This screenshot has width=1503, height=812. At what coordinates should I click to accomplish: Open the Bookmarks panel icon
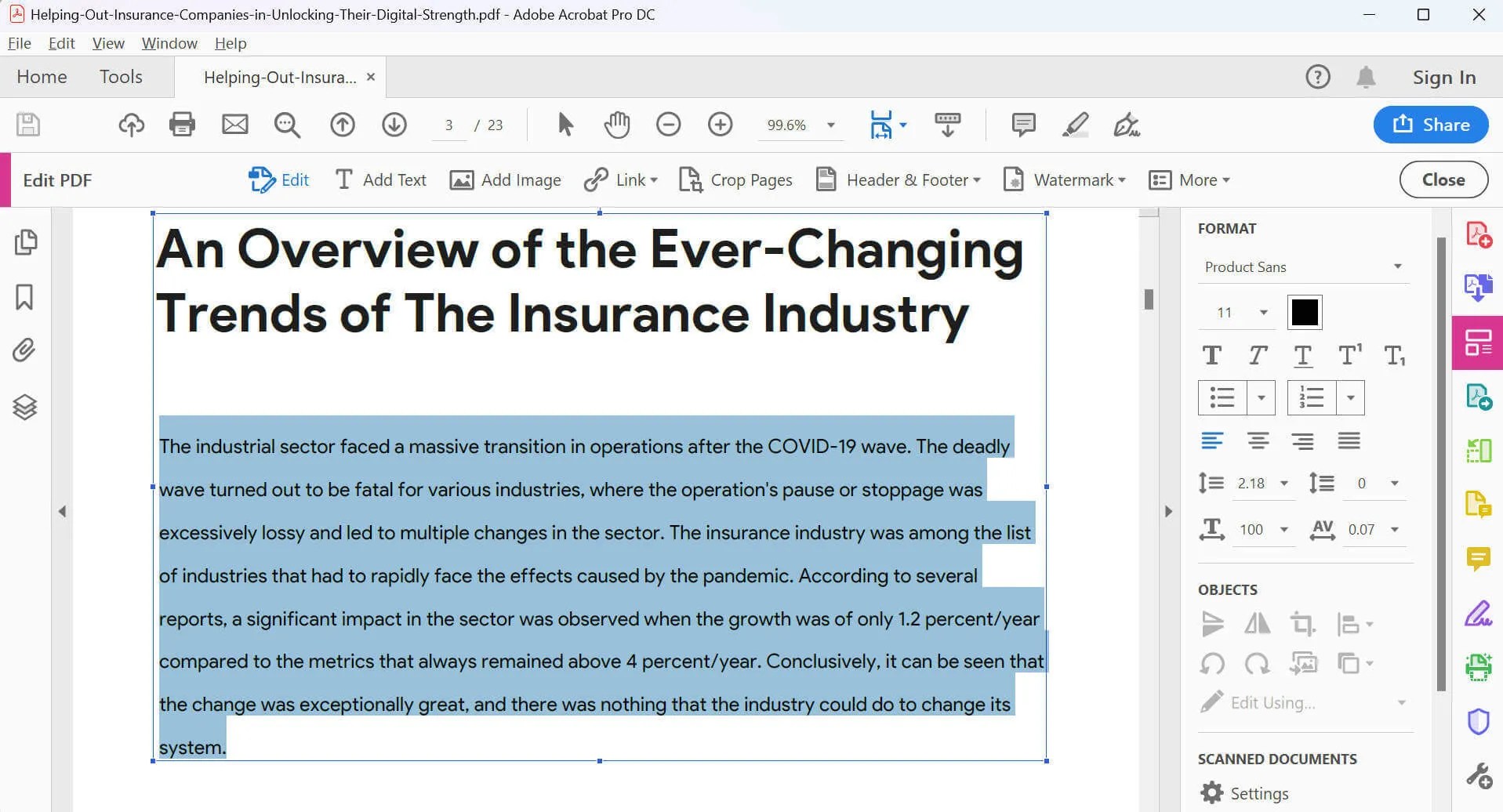(26, 297)
